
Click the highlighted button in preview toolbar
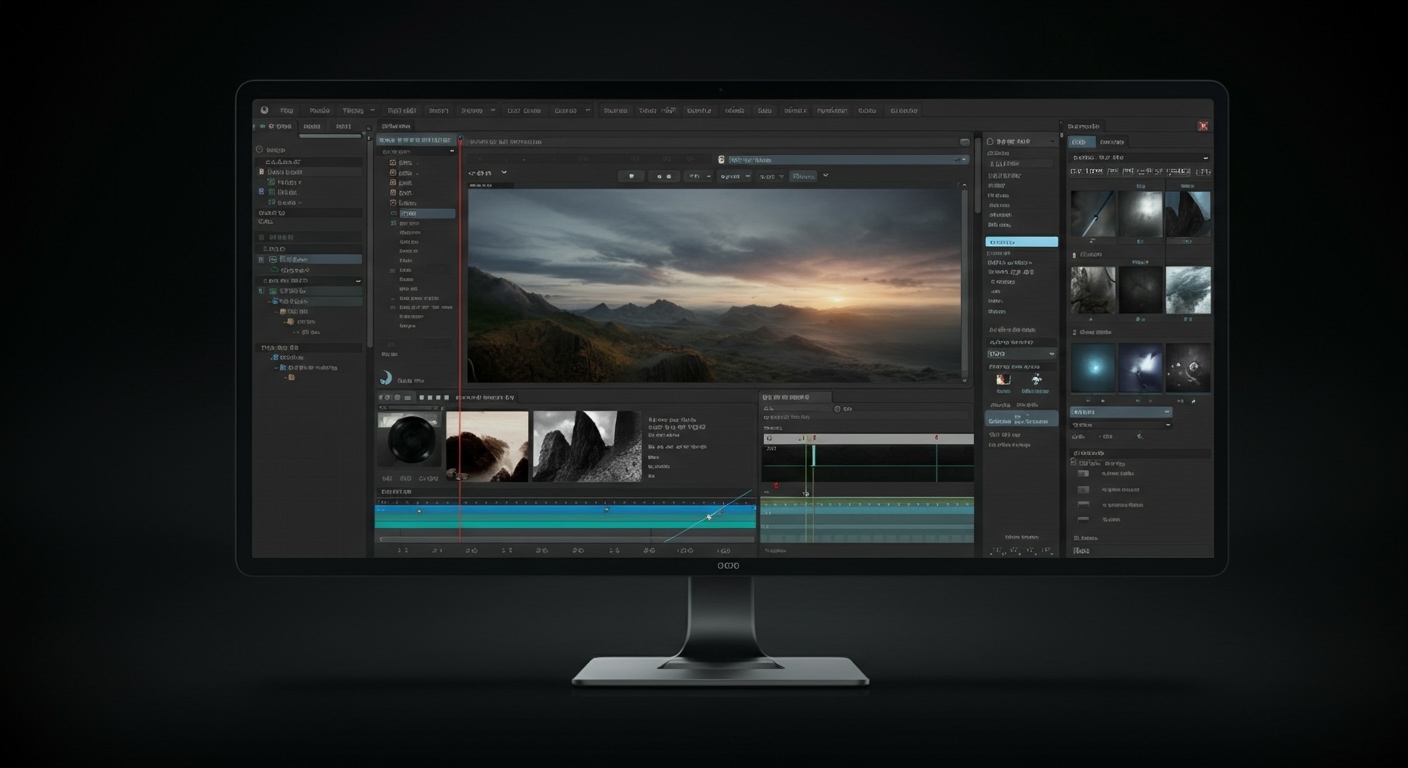click(803, 176)
